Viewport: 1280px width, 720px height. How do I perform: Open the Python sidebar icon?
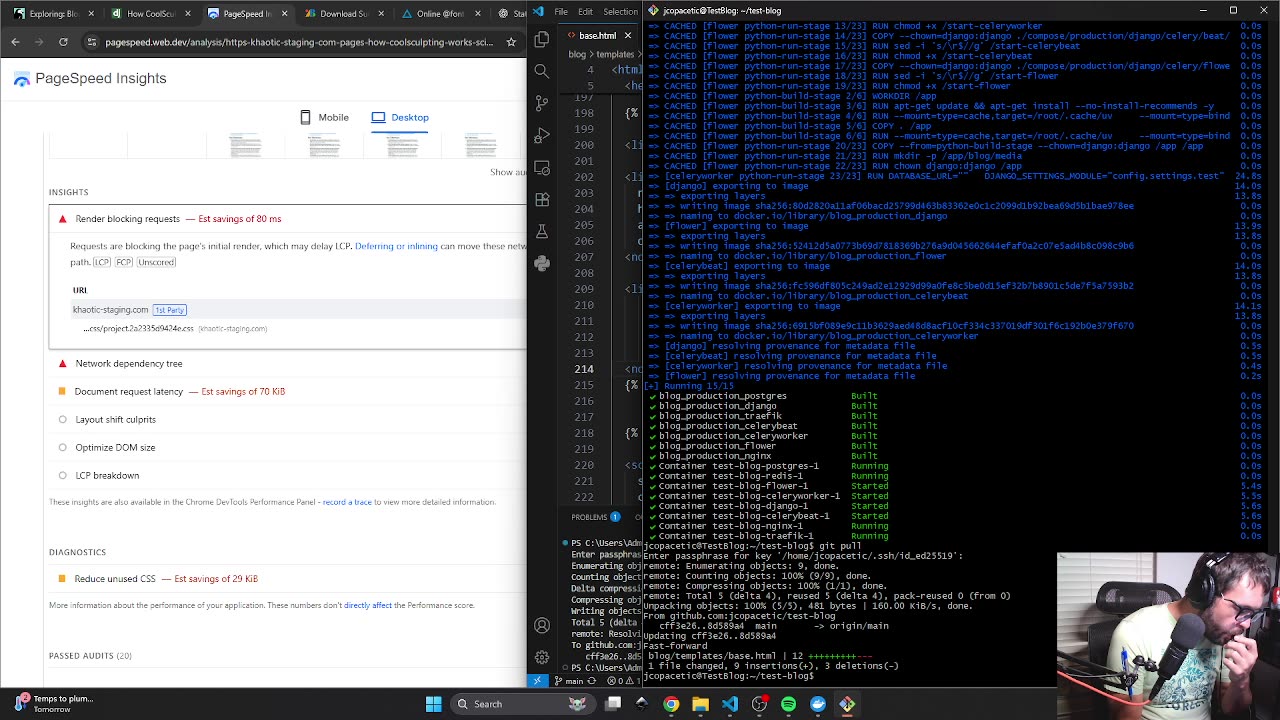tap(542, 263)
